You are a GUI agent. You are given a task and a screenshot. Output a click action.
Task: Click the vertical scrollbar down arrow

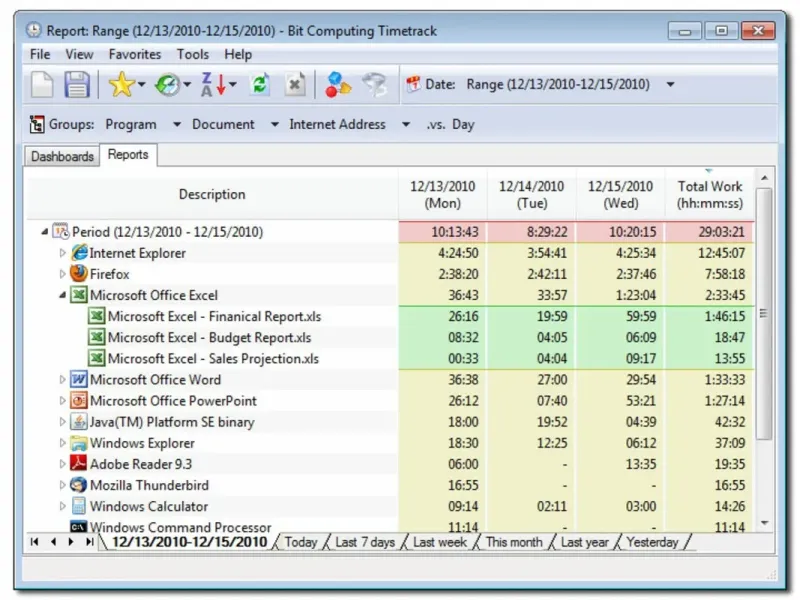pyautogui.click(x=765, y=523)
